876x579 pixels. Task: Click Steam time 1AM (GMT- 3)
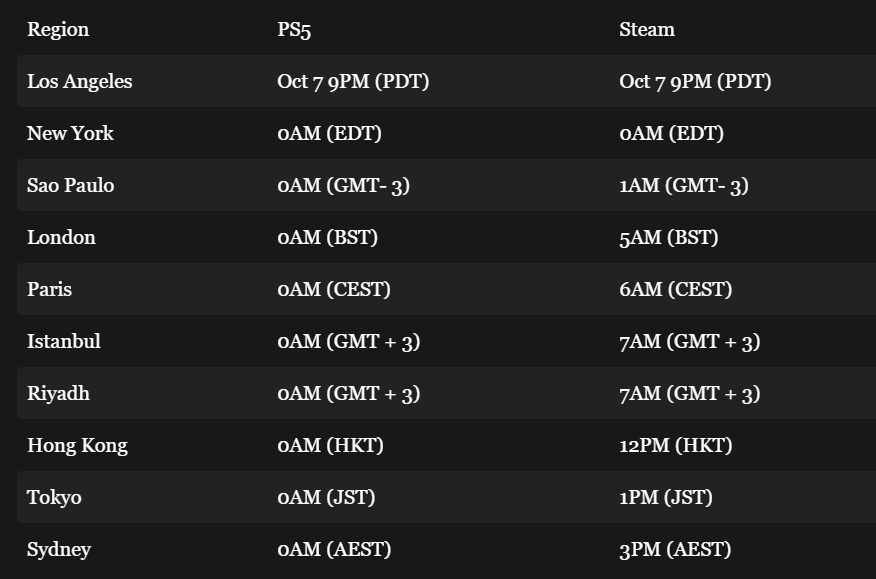tap(684, 186)
